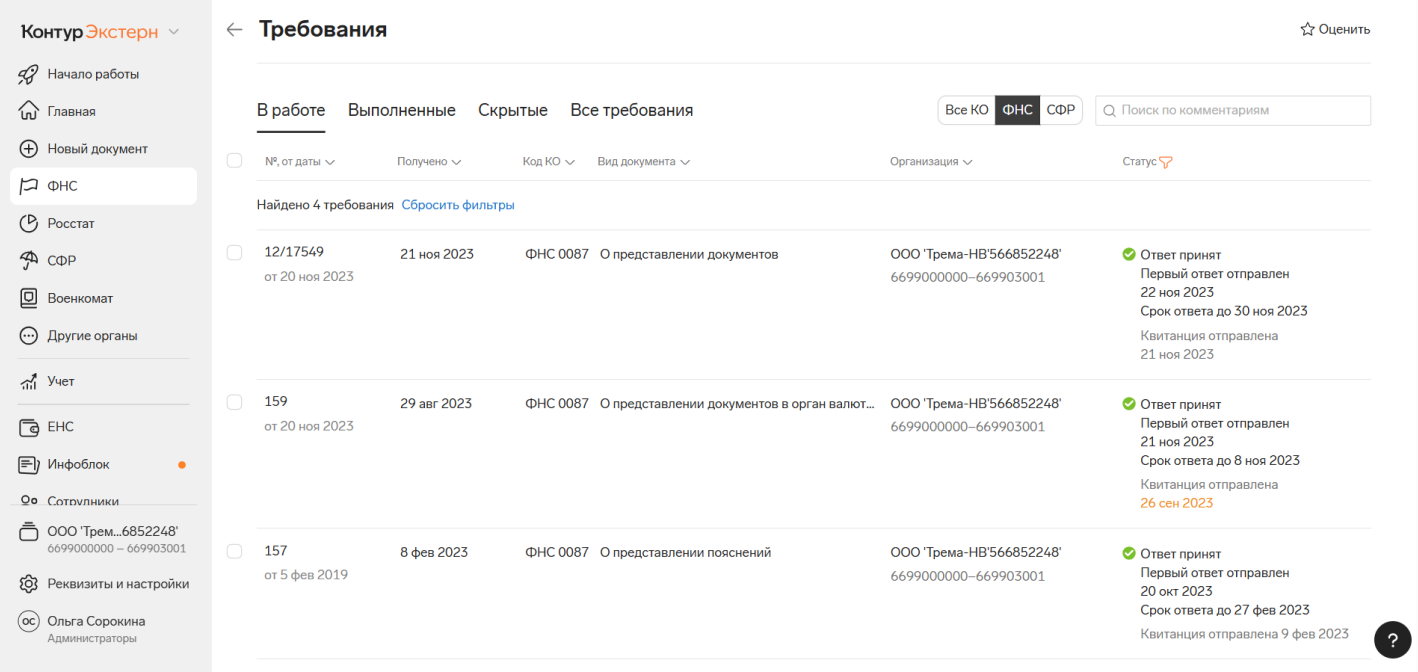The image size is (1418, 672).
Task: Open the Все требования tab
Action: tap(631, 110)
